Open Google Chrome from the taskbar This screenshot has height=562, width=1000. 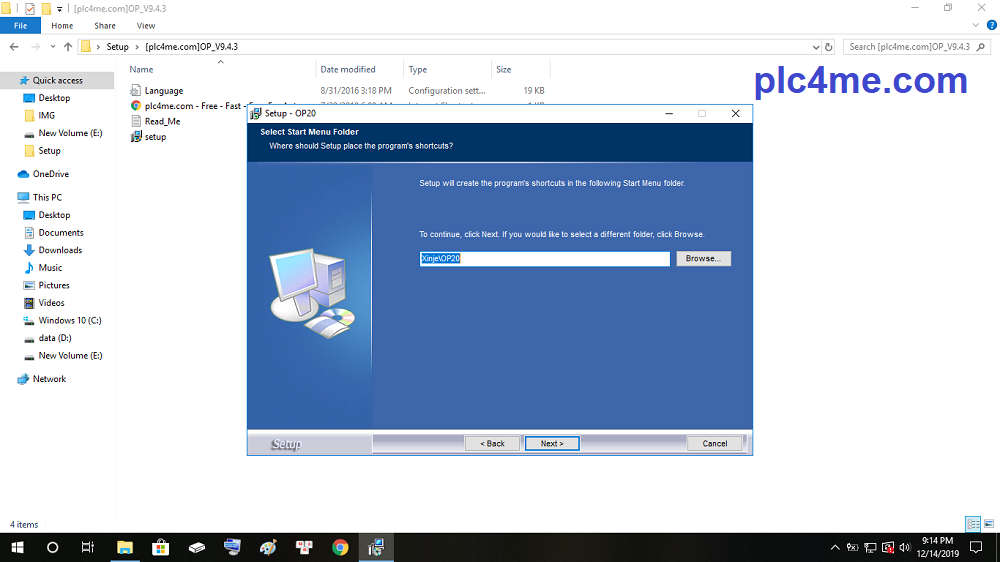(x=340, y=547)
